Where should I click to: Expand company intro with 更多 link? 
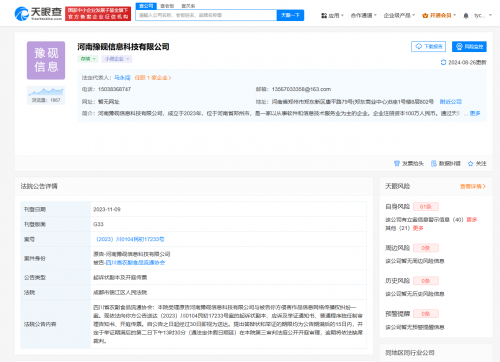(475, 113)
